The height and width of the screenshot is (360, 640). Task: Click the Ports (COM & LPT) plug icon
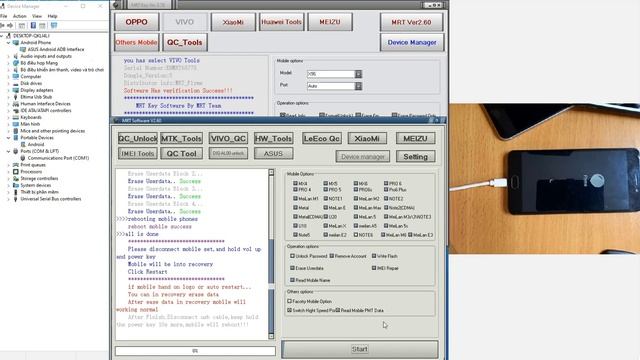click(16, 151)
